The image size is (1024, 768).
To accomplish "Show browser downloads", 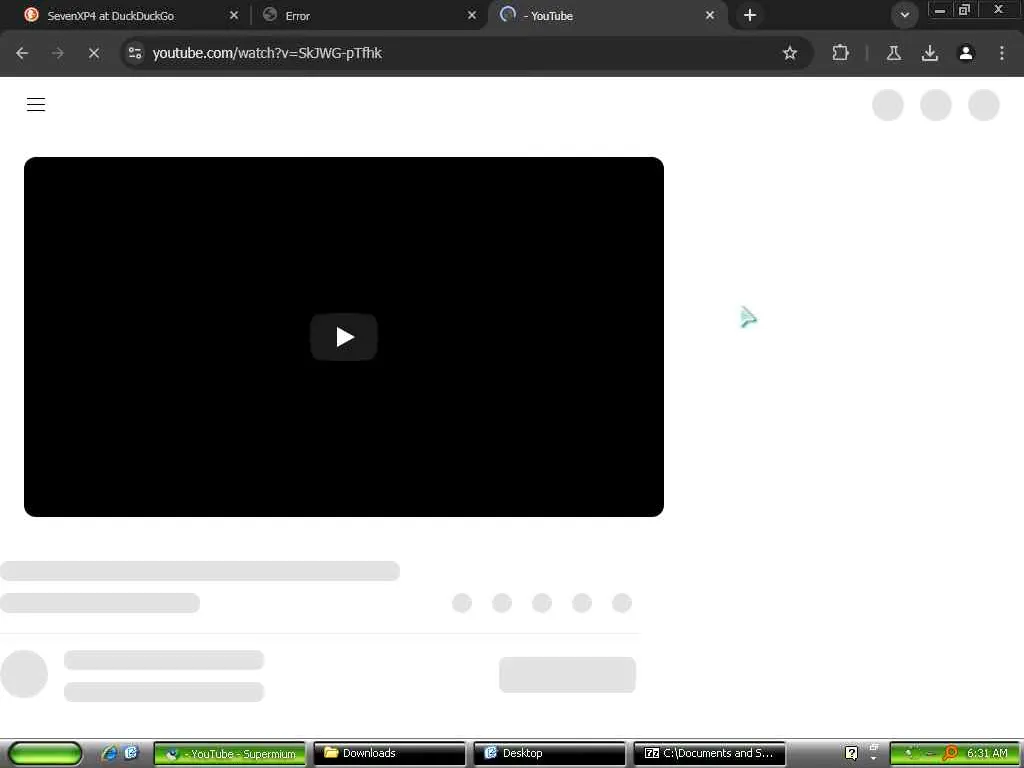I will click(930, 53).
